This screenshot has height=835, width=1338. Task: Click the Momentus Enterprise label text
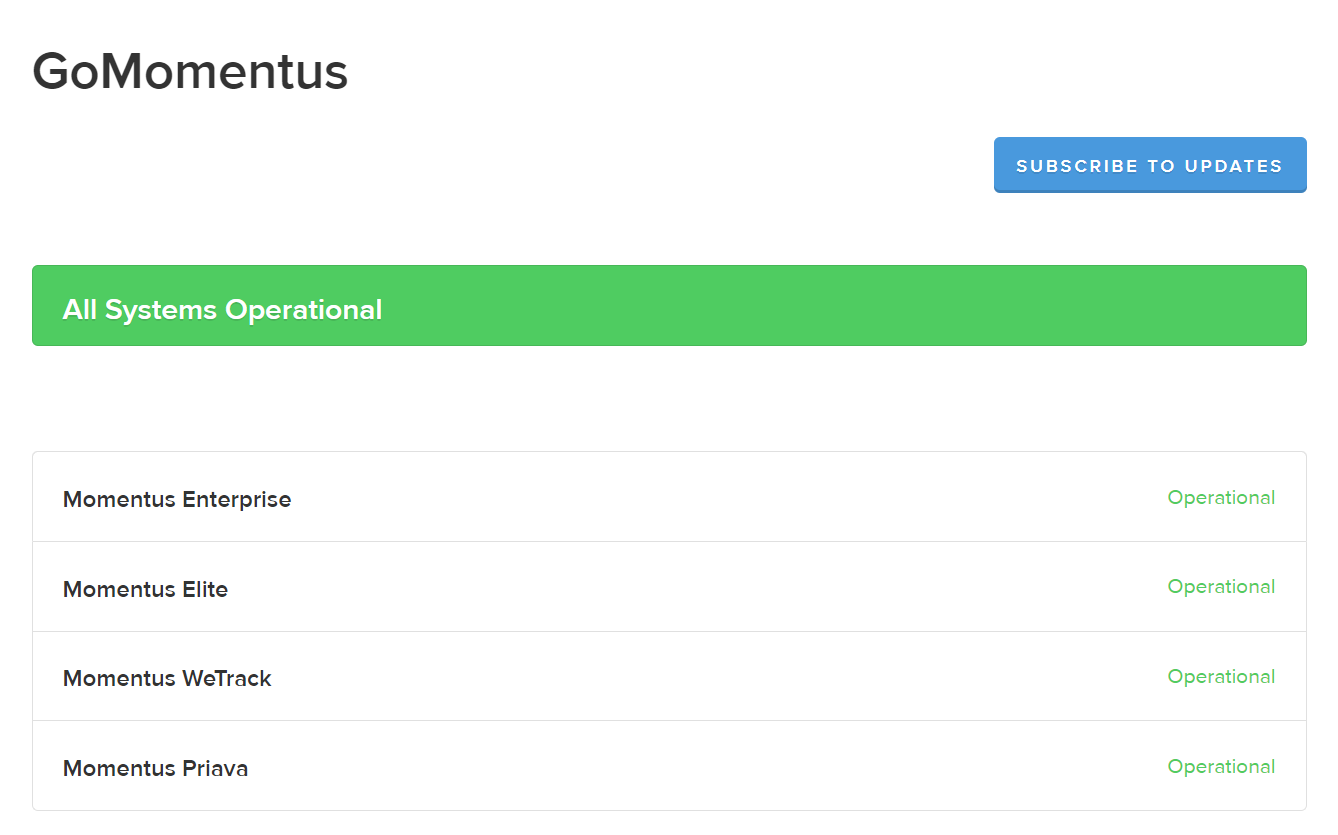pyautogui.click(x=177, y=499)
